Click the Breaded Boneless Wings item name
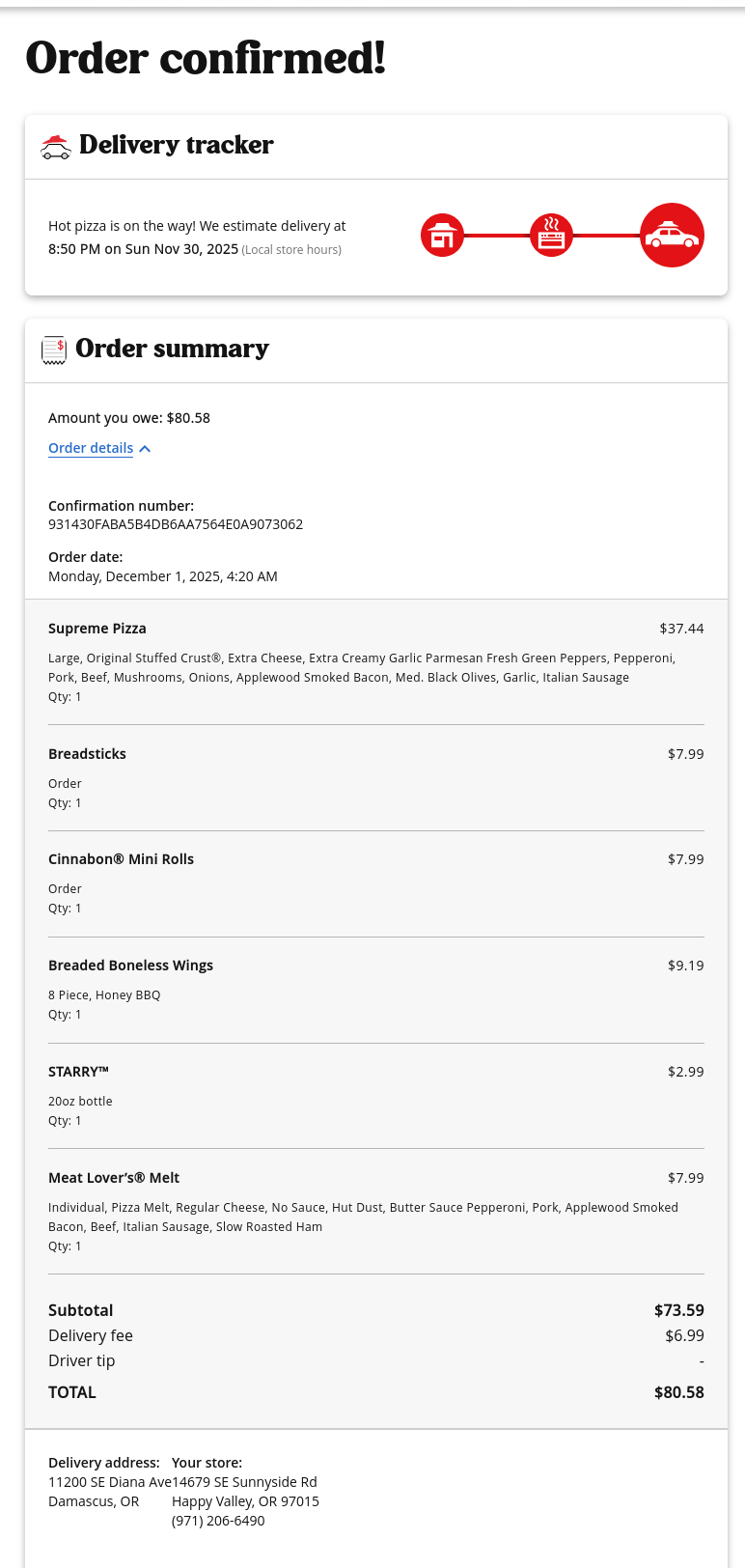 130,966
